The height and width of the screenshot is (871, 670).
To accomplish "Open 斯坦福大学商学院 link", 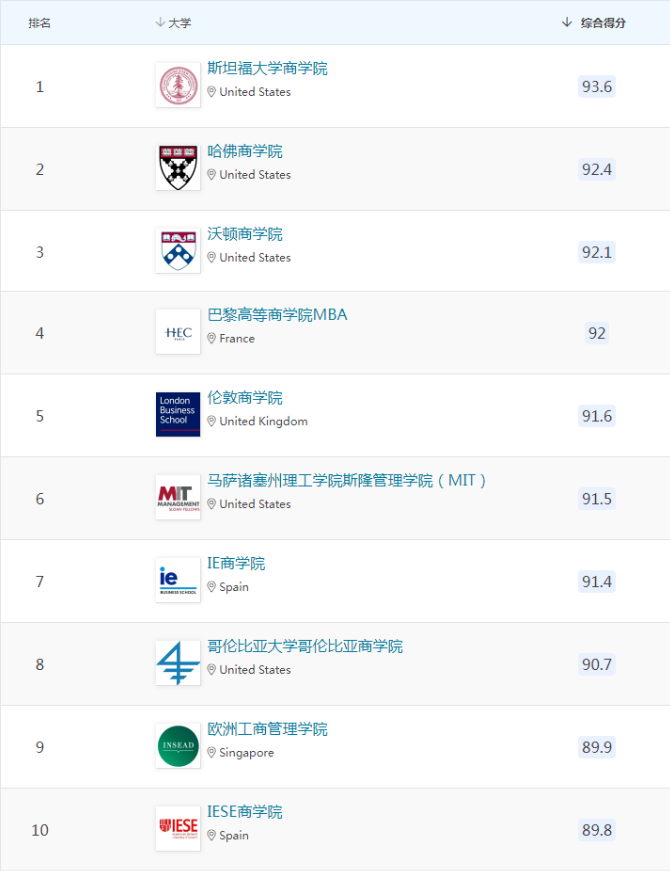I will [x=267, y=68].
